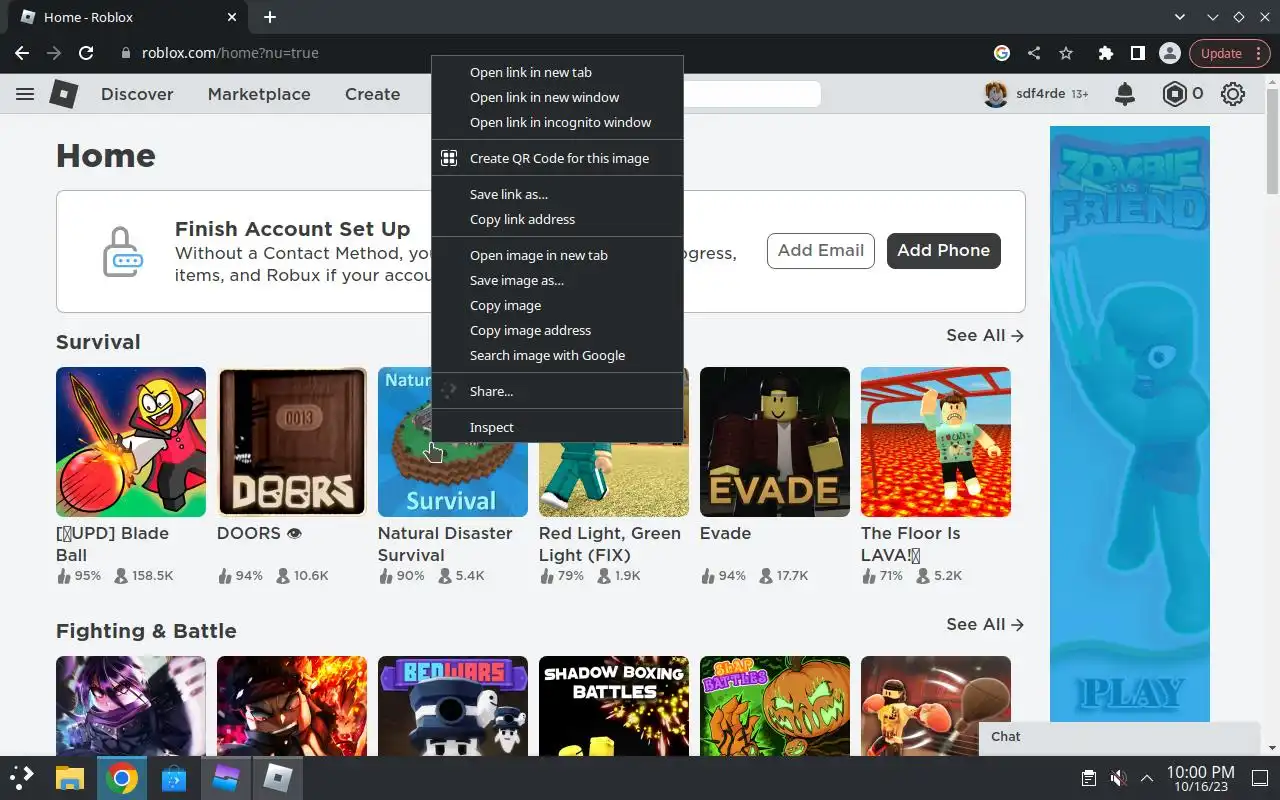Open the Roblox app icon in the taskbar

point(277,777)
